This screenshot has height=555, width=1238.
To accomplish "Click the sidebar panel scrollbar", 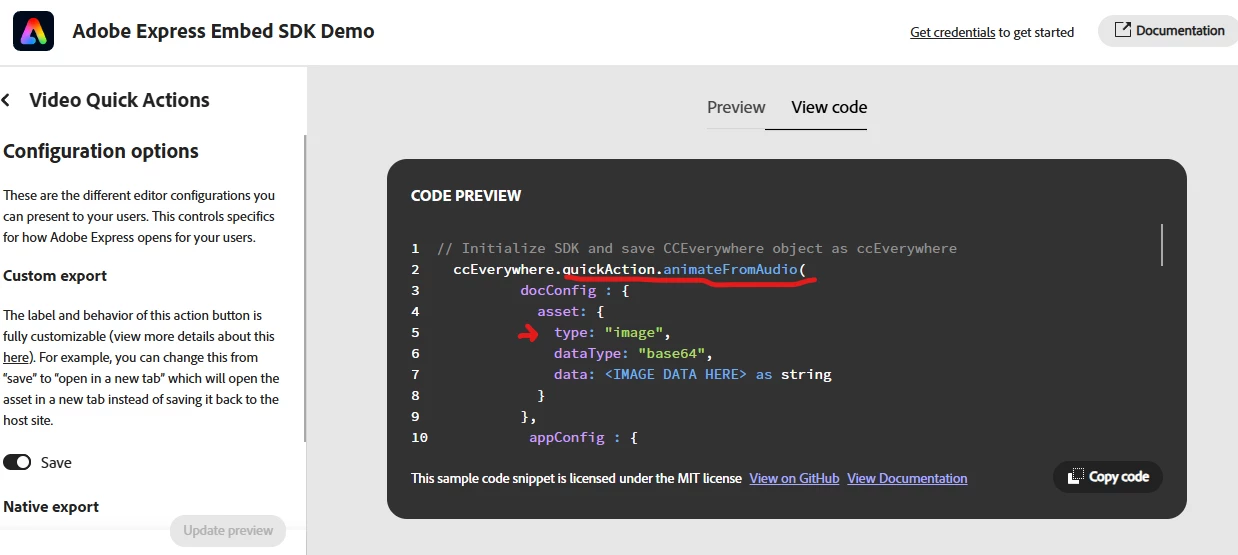I will [x=305, y=290].
